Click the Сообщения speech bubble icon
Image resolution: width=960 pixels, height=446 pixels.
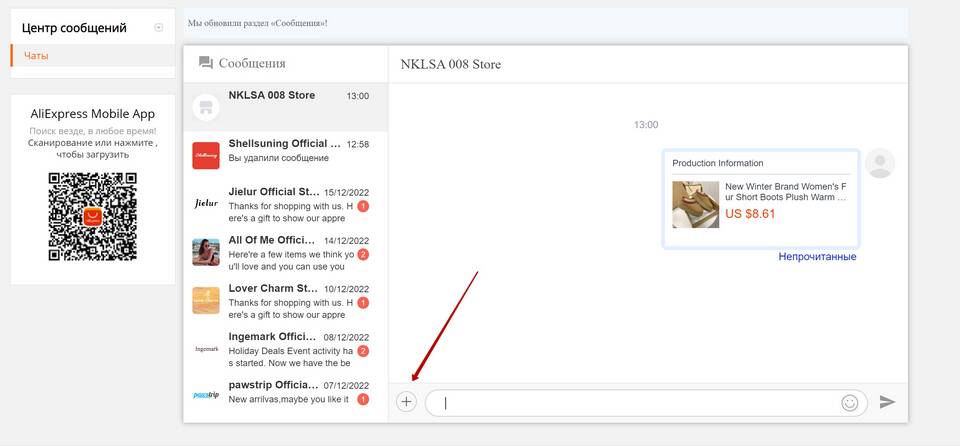(206, 62)
